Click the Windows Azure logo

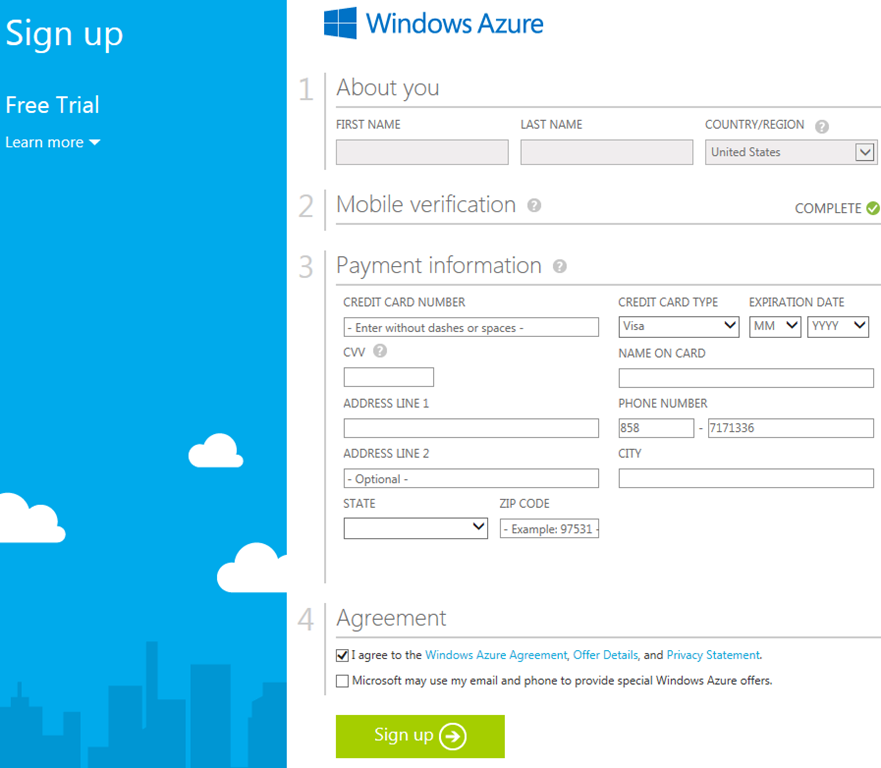[433, 23]
